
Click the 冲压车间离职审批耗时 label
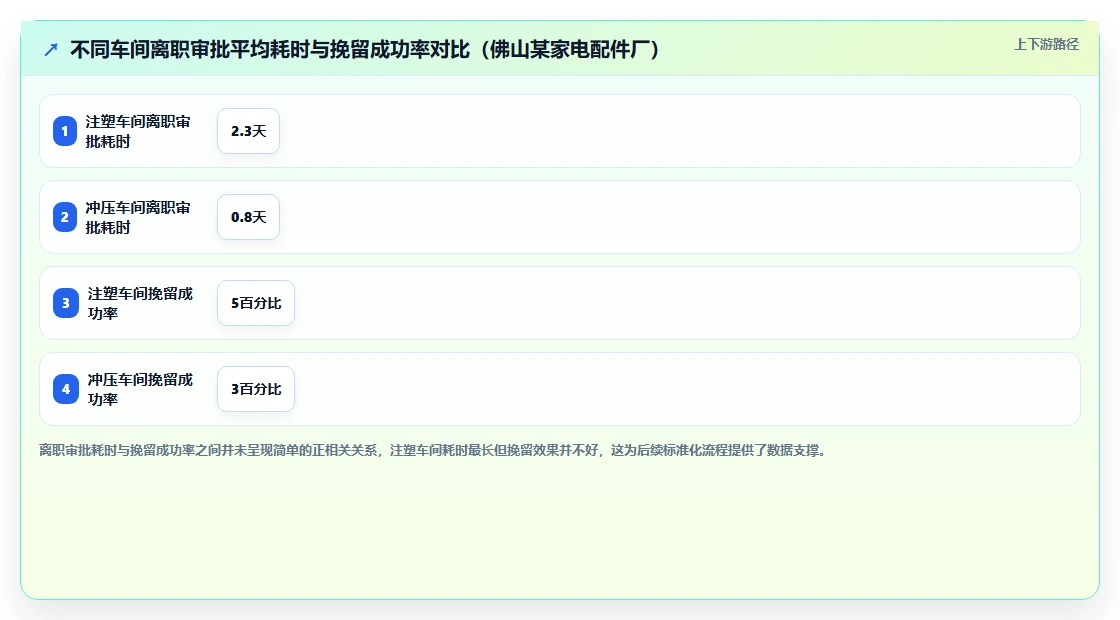138,217
